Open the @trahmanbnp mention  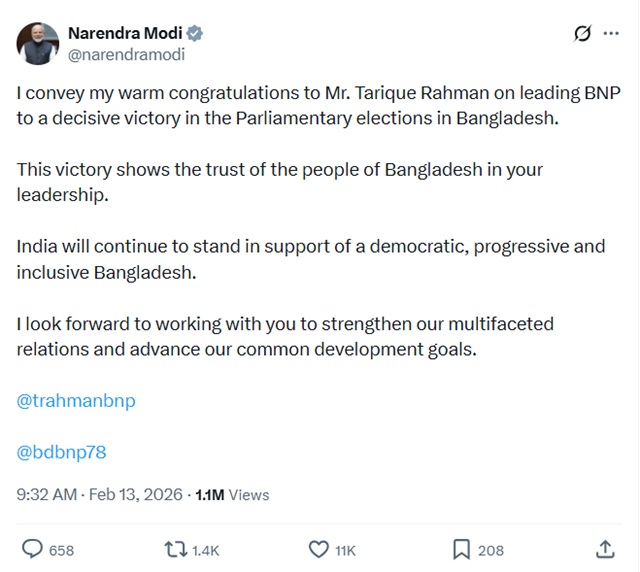[x=76, y=401]
